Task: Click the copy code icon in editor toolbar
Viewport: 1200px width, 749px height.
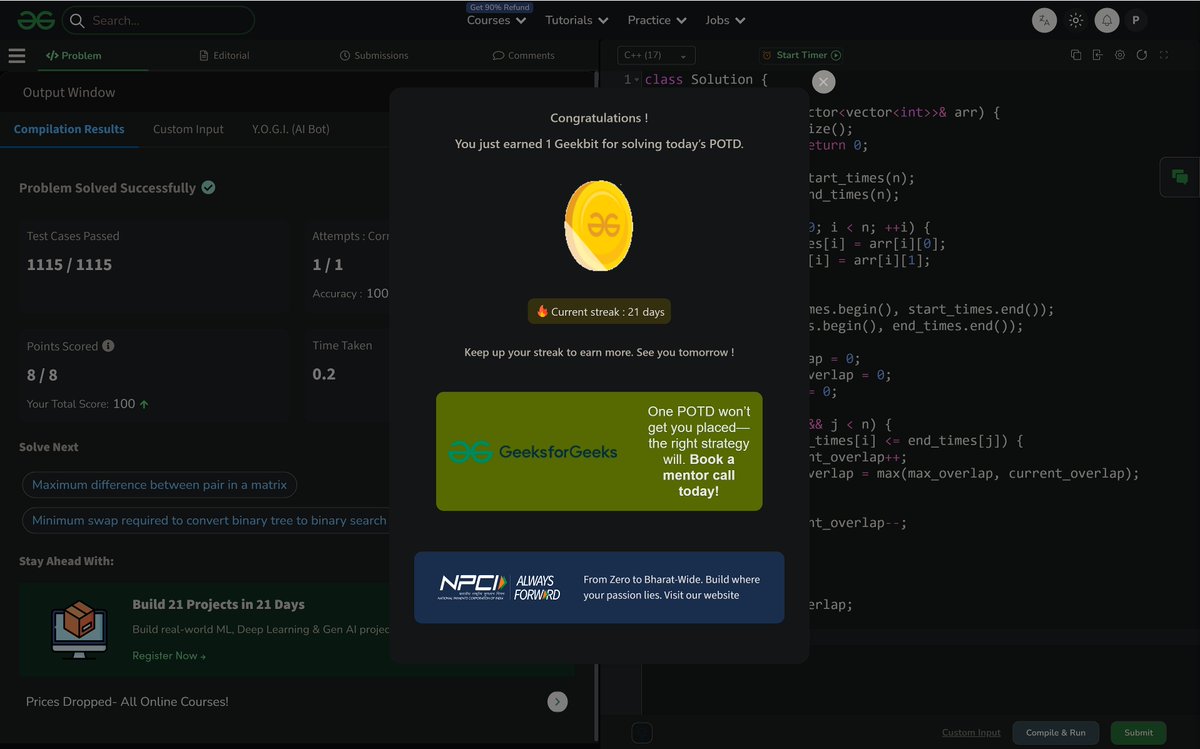Action: click(1076, 55)
